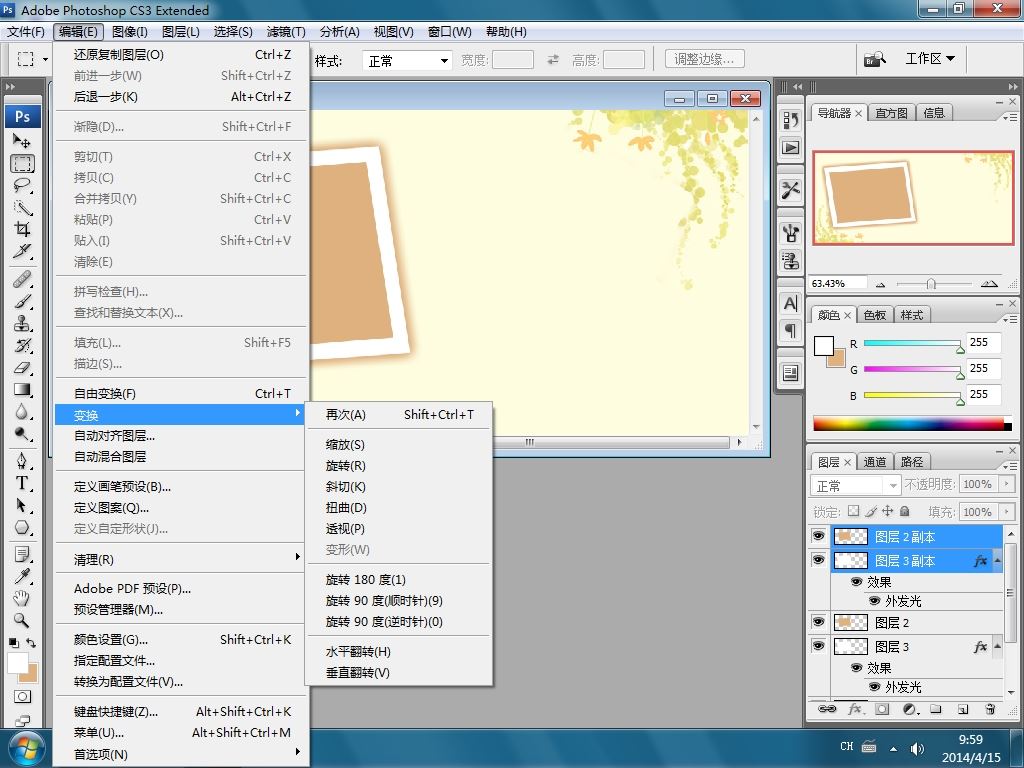Click the navigator zoom slider
Viewport: 1024px width, 768px height.
[x=933, y=283]
